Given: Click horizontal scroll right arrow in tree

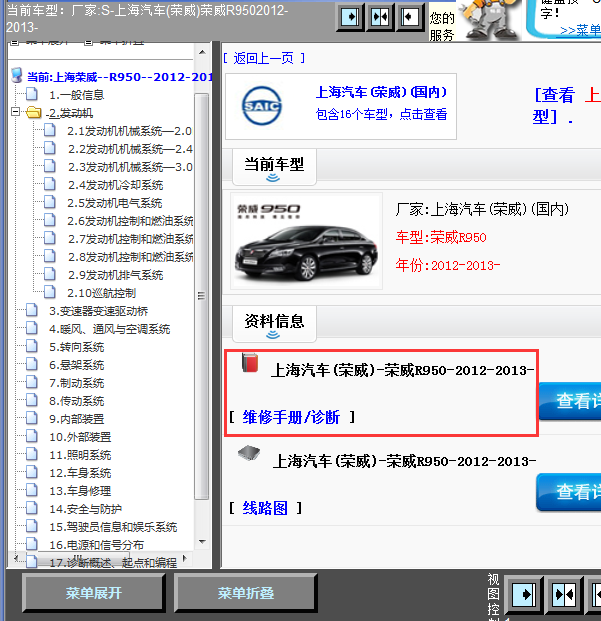Looking at the screenshot, I should pyautogui.click(x=184, y=558).
